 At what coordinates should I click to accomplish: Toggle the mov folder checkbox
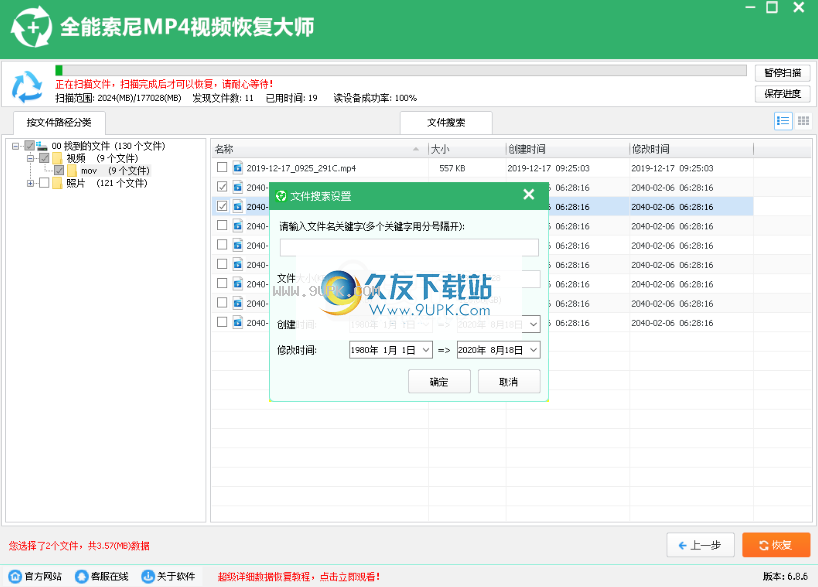click(x=59, y=171)
